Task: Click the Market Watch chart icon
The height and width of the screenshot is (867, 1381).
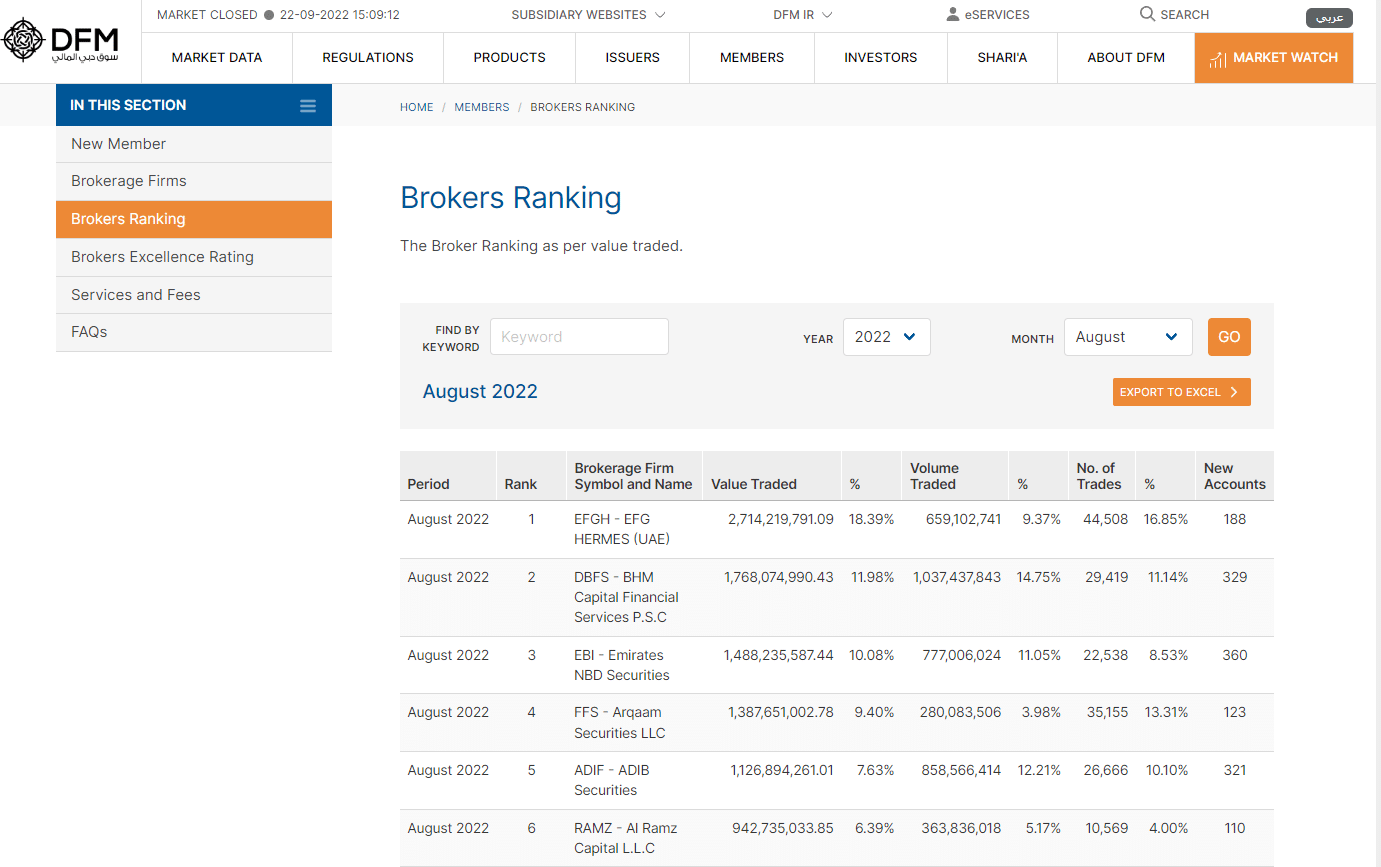Action: (1219, 58)
